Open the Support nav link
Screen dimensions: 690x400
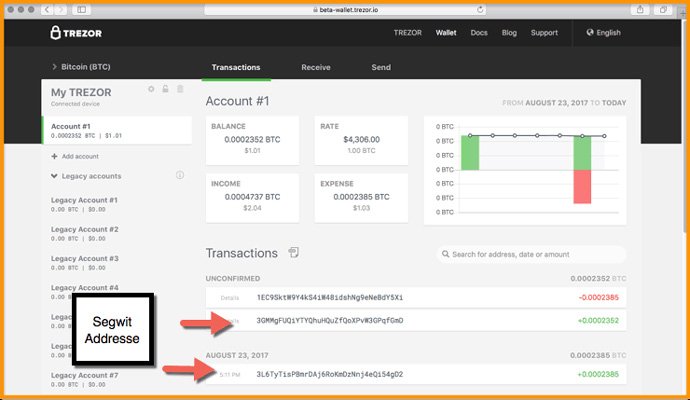(x=544, y=33)
